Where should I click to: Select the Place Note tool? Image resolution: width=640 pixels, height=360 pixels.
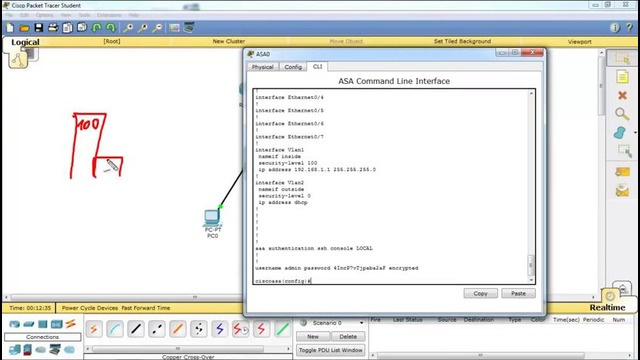point(622,77)
